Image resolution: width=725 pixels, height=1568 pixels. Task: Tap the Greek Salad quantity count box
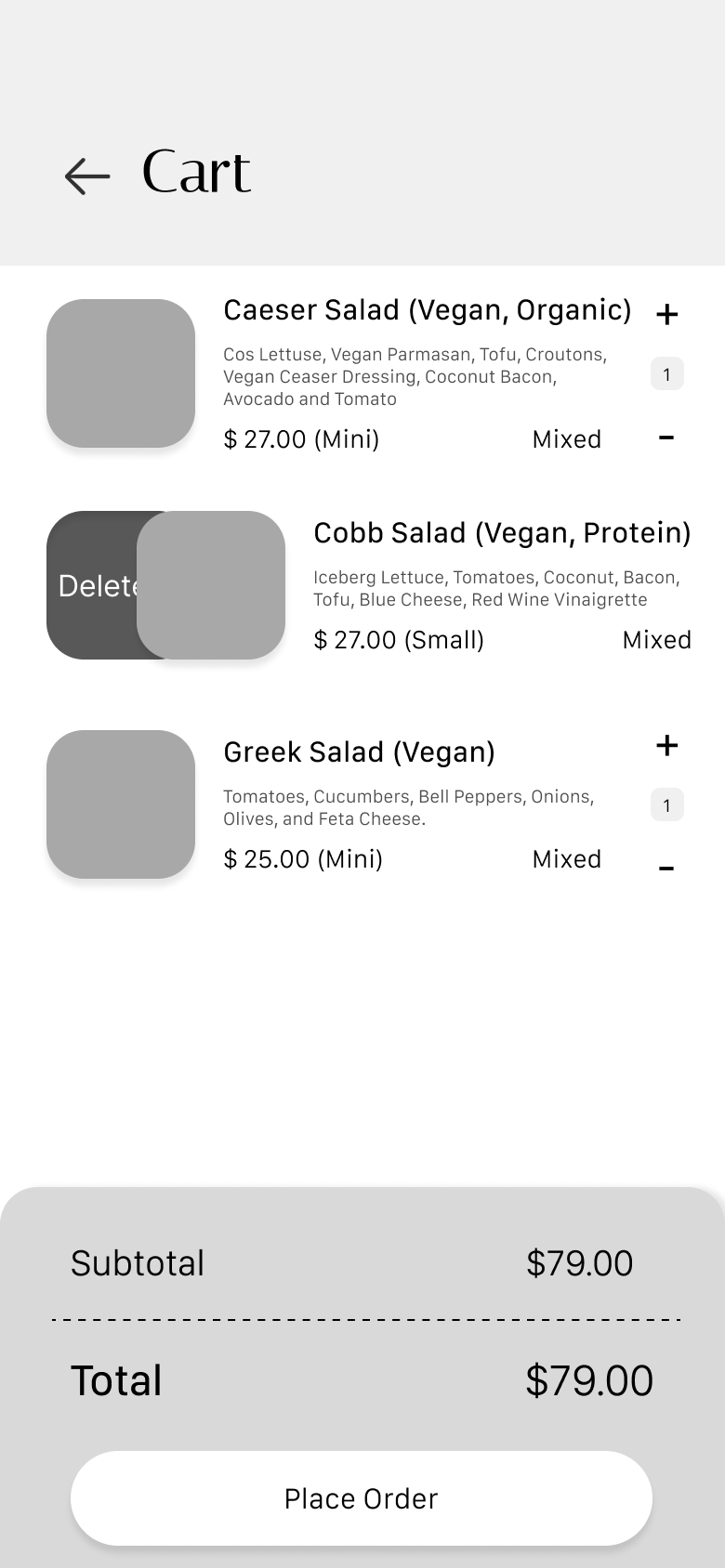(666, 805)
